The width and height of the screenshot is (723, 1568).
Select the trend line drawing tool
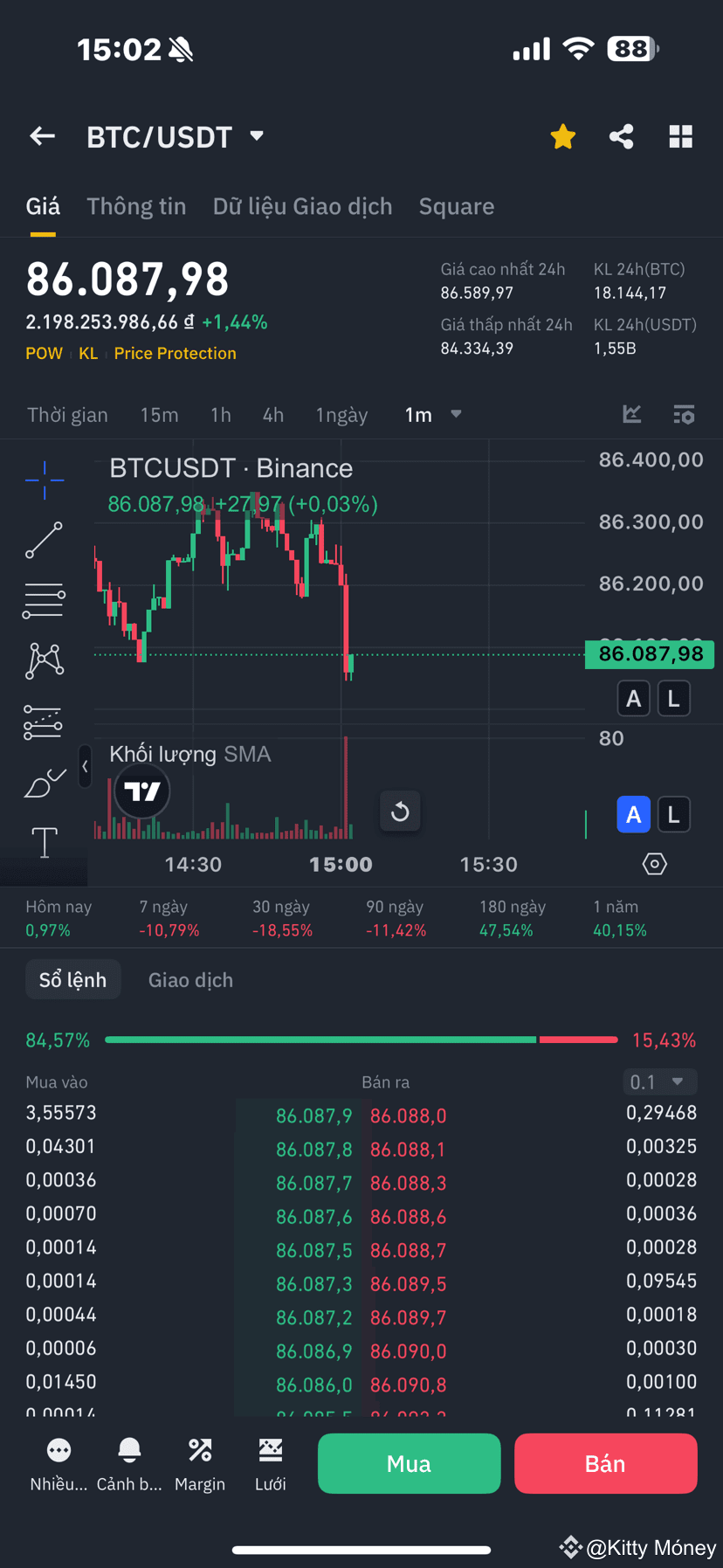[x=44, y=540]
